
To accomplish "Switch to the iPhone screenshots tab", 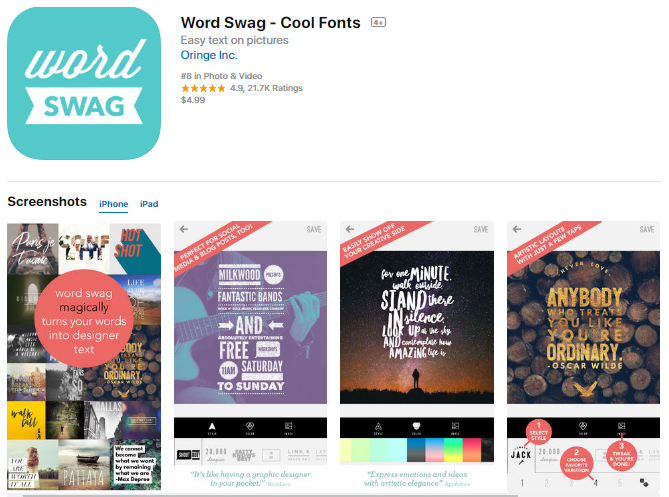I will 113,204.
